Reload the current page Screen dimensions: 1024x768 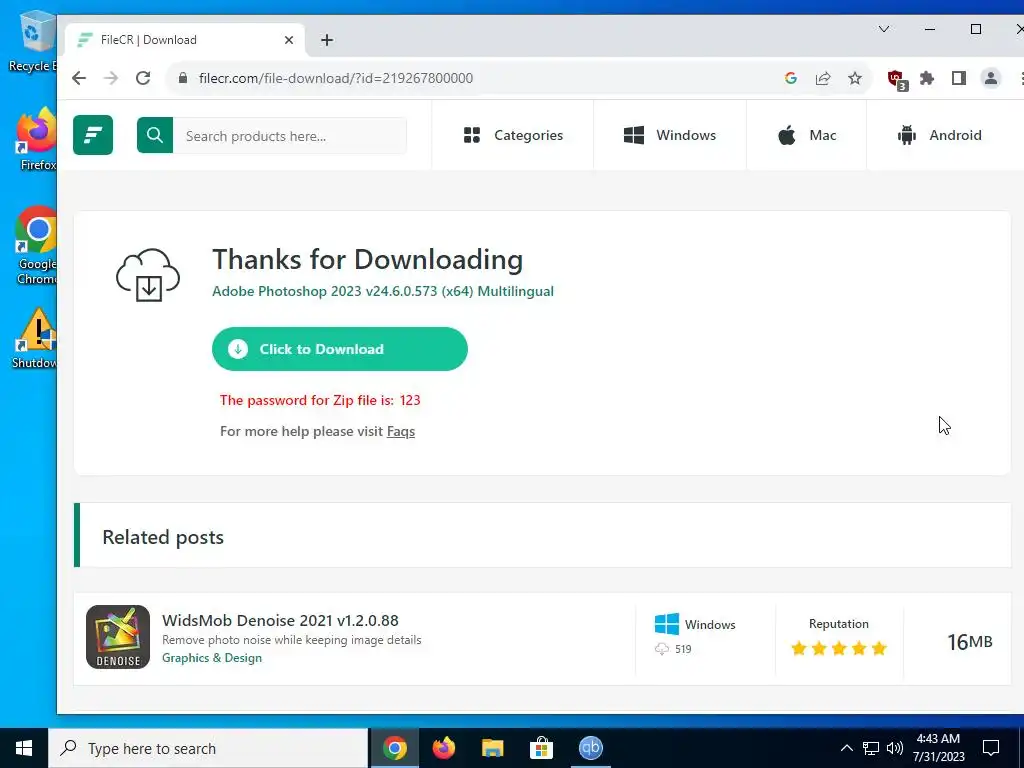coord(143,78)
